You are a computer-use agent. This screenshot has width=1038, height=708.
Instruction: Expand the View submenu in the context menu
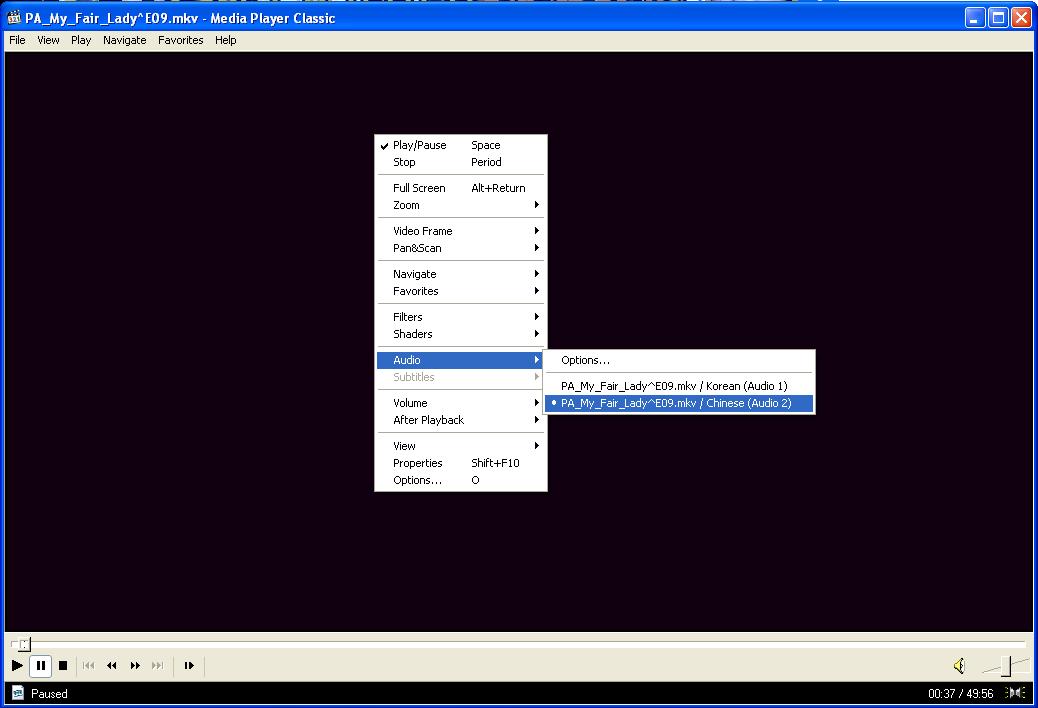461,446
